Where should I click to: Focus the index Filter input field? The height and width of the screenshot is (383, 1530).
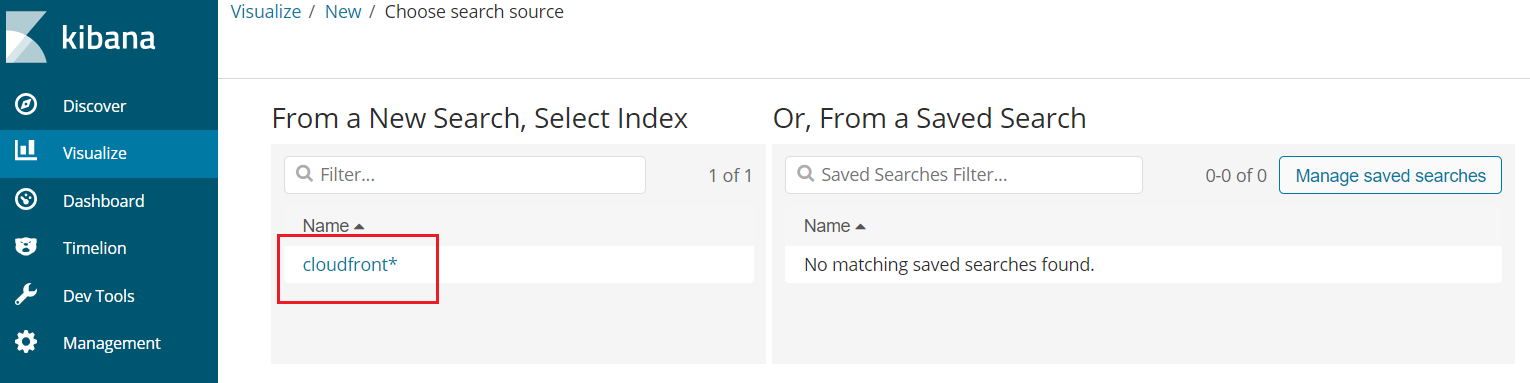(465, 175)
